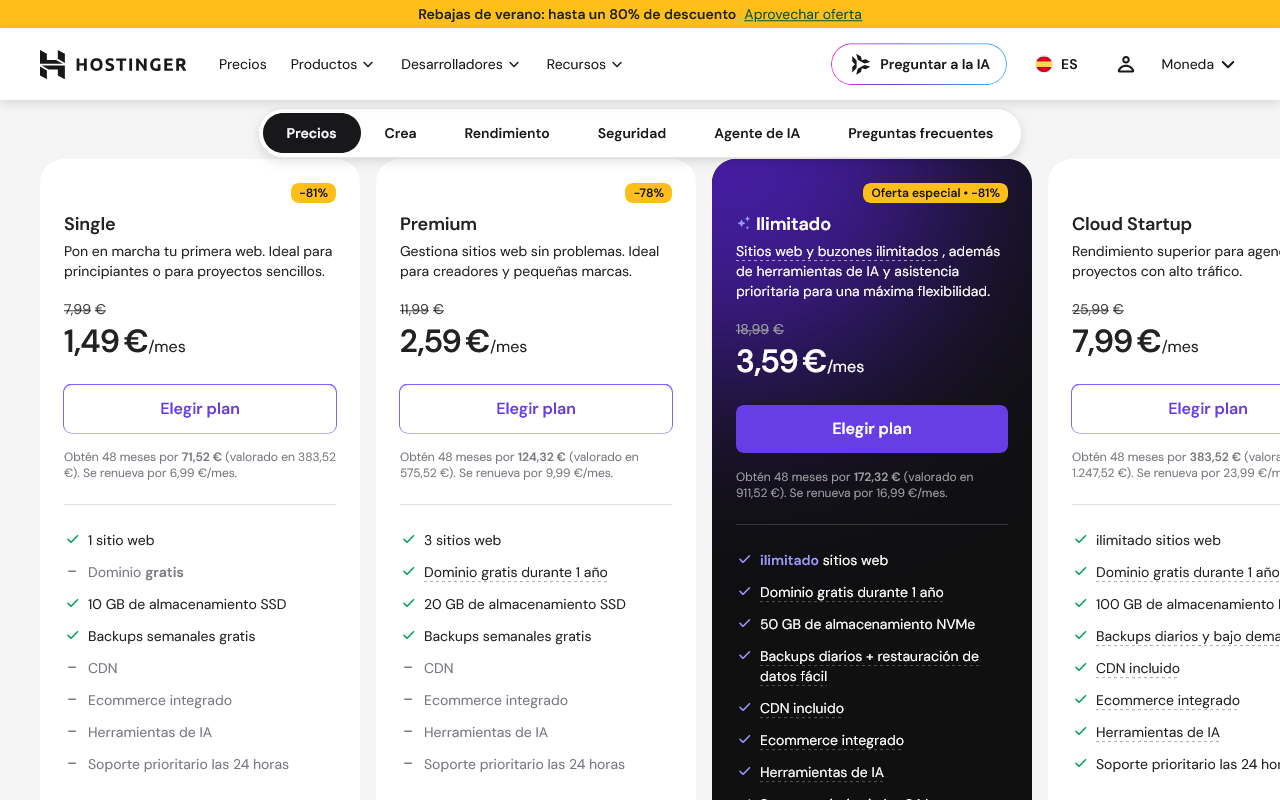Click the '-78%' badge on Premium plan
This screenshot has height=800, width=1280.
coord(649,193)
